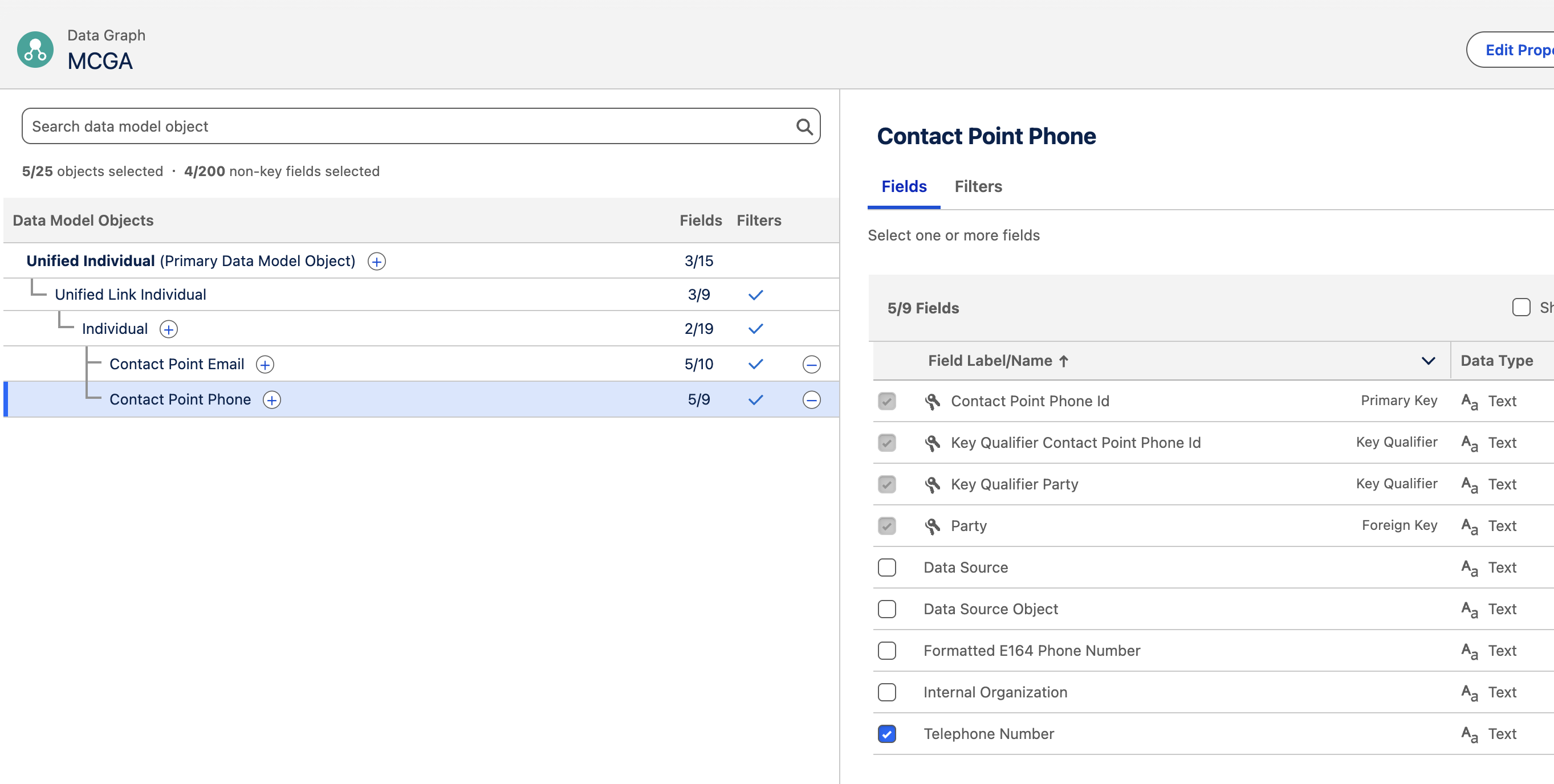The image size is (1554, 784).
Task: Click the search magnifier icon
Action: coord(805,126)
